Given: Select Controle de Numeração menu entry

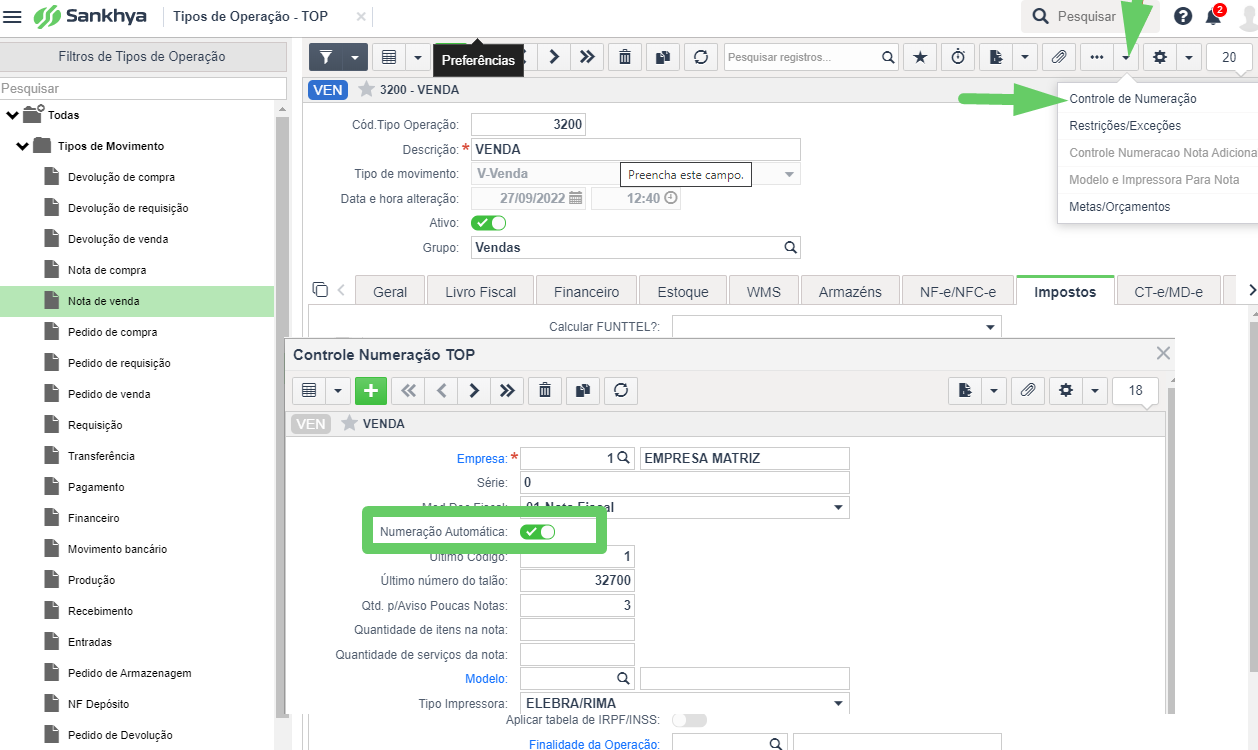Looking at the screenshot, I should 1133,99.
